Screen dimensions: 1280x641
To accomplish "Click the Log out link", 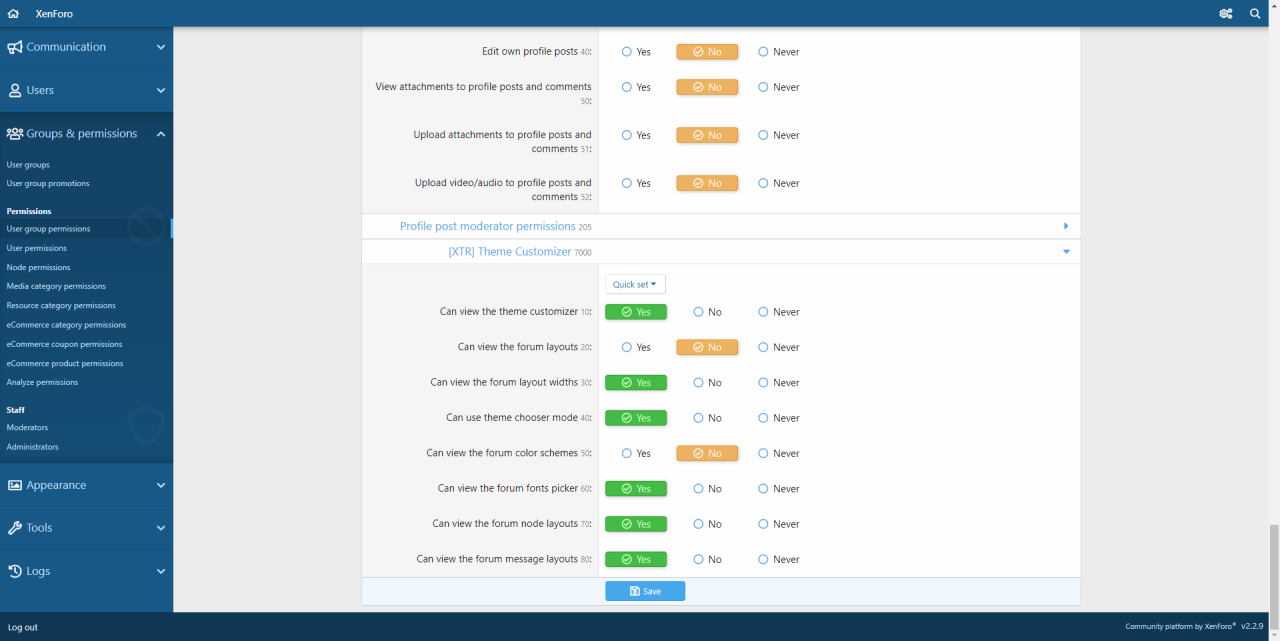I will click(x=23, y=627).
